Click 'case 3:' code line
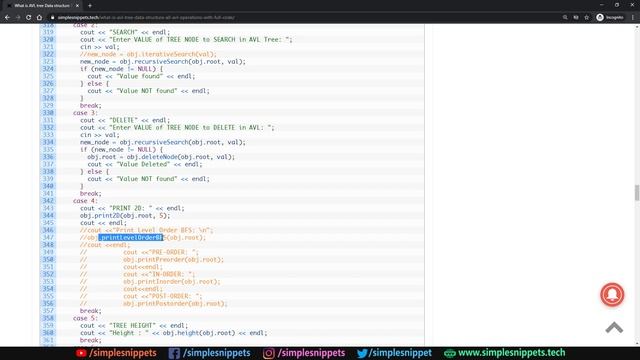The width and height of the screenshot is (640, 360). [85, 113]
